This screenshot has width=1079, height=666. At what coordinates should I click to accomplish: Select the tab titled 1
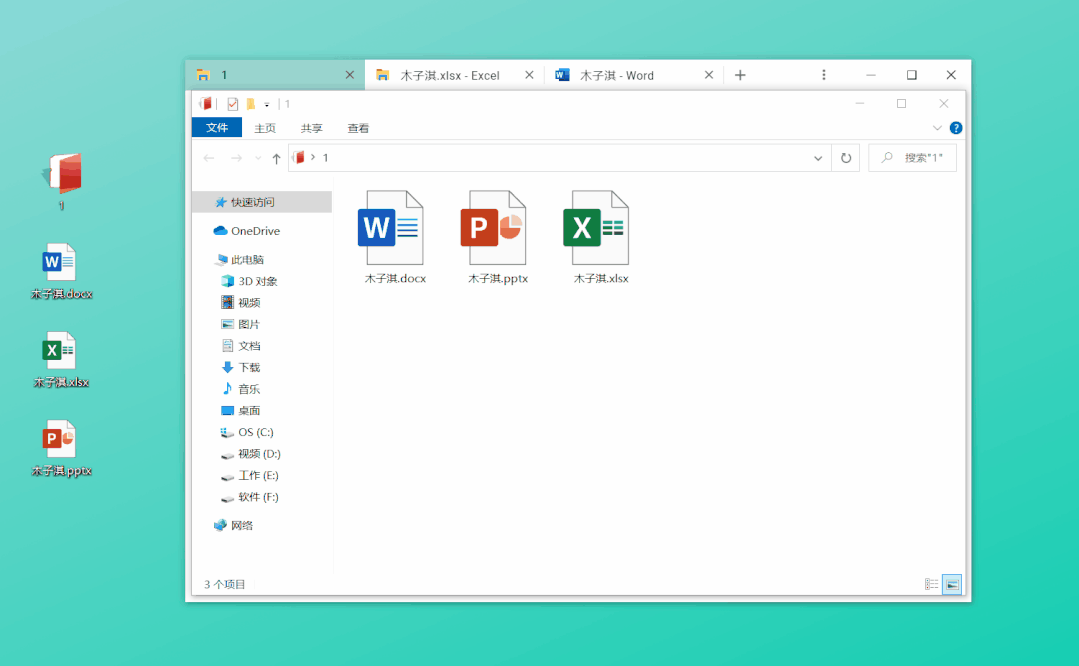coord(275,75)
